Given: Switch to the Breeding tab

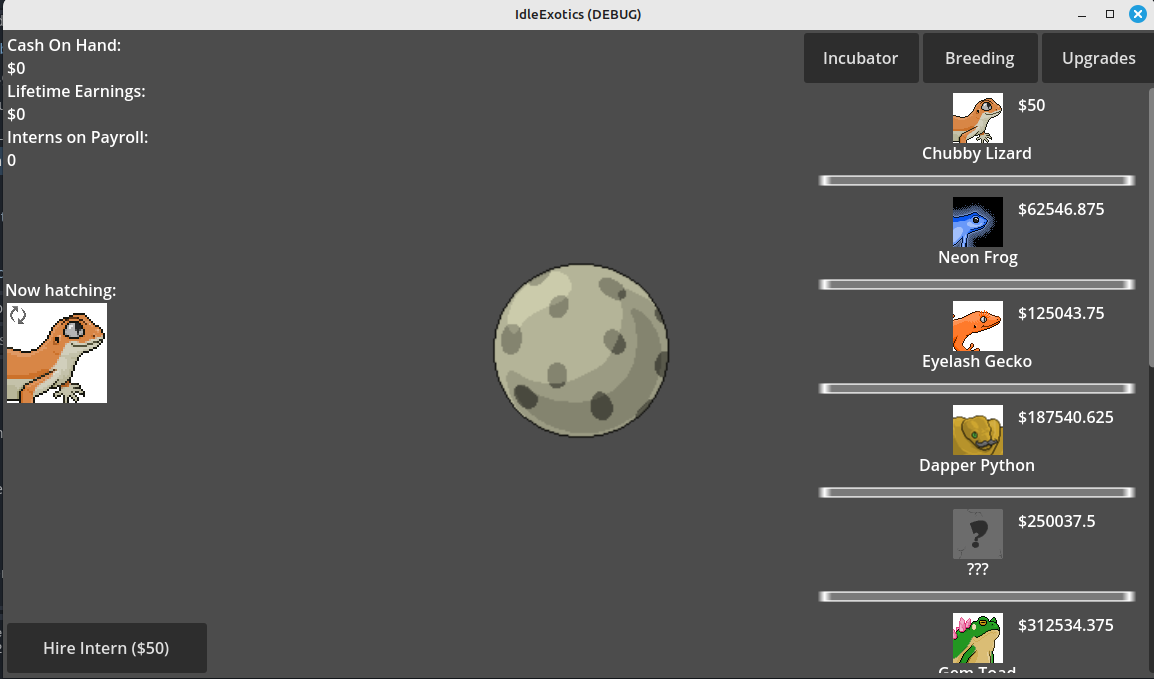Looking at the screenshot, I should coord(979,57).
